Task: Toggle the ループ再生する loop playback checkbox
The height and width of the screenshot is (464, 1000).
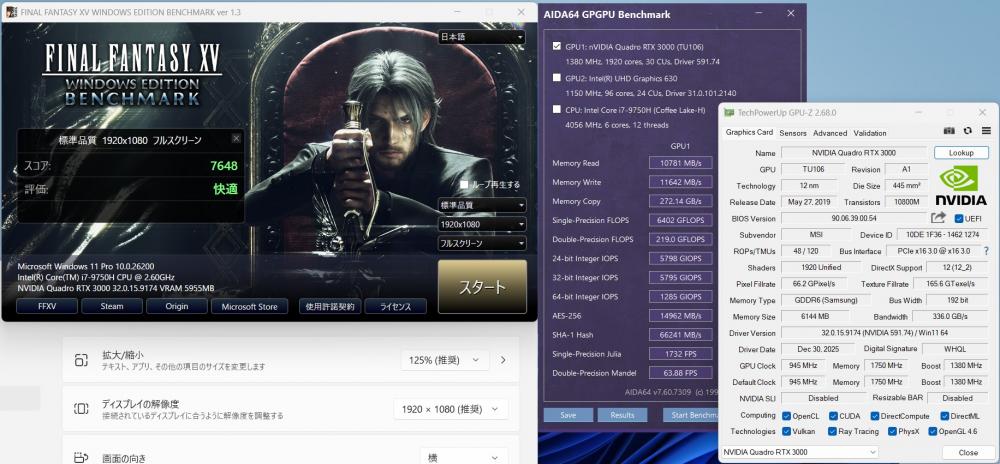Action: (x=464, y=184)
